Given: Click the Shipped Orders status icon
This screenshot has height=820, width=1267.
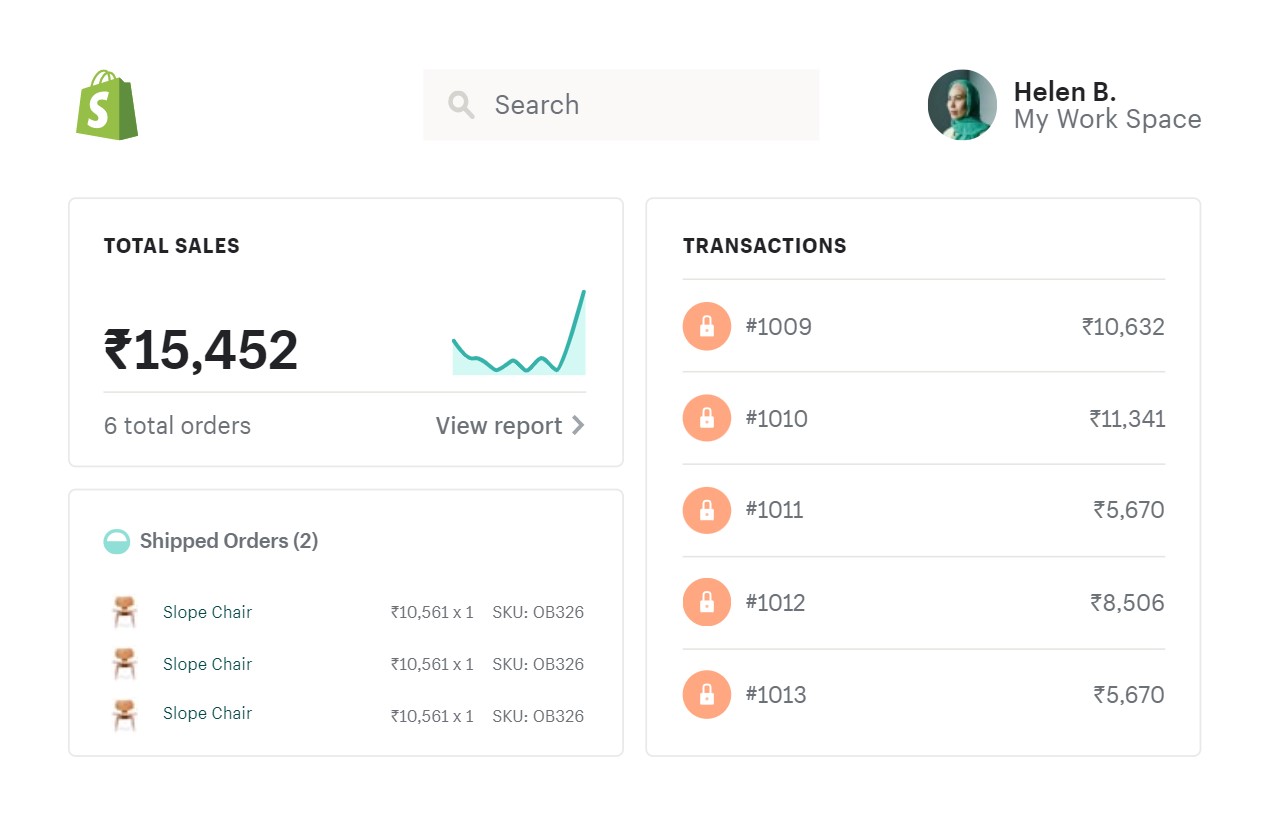Looking at the screenshot, I should click(117, 541).
